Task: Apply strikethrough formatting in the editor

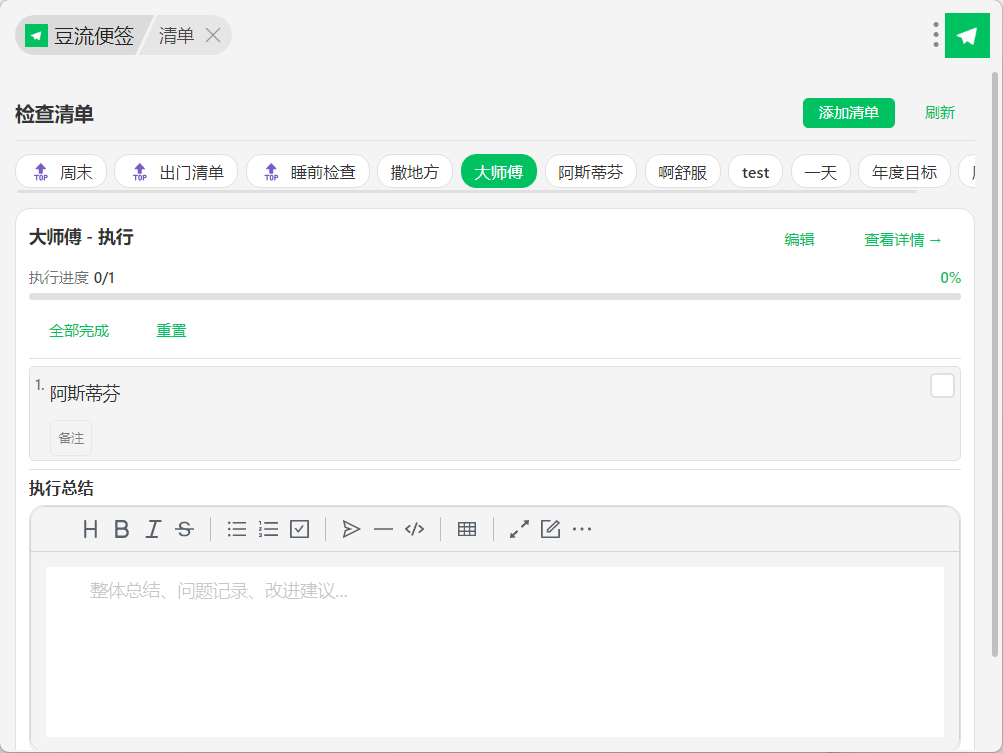Action: click(x=184, y=529)
